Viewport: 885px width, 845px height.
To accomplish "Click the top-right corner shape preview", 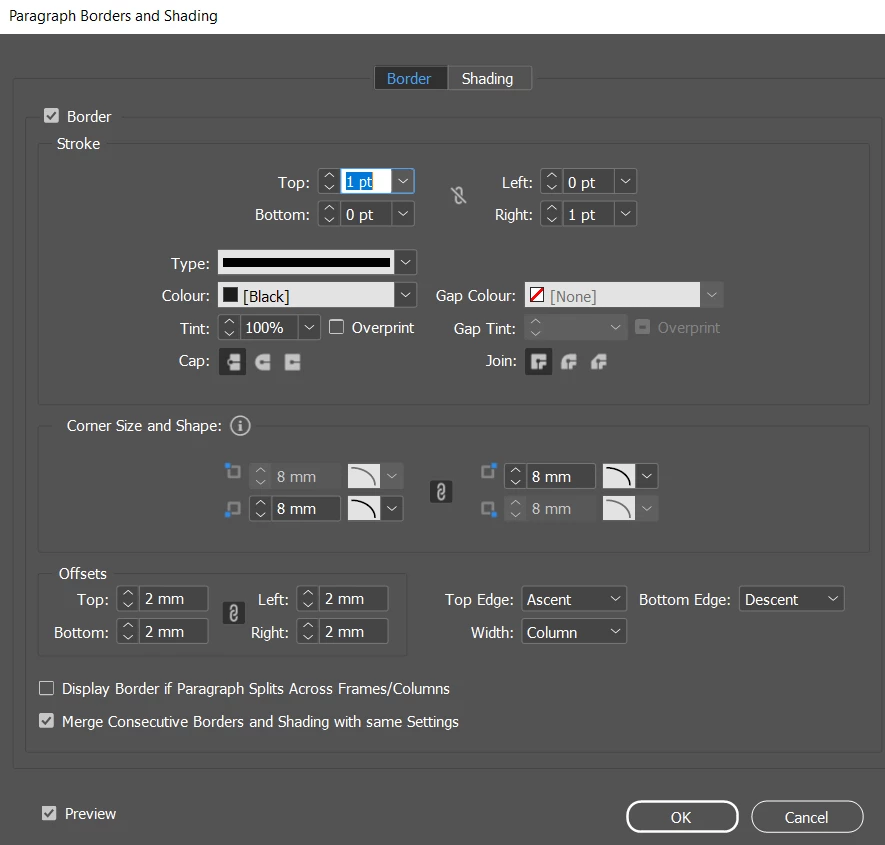I will 619,476.
